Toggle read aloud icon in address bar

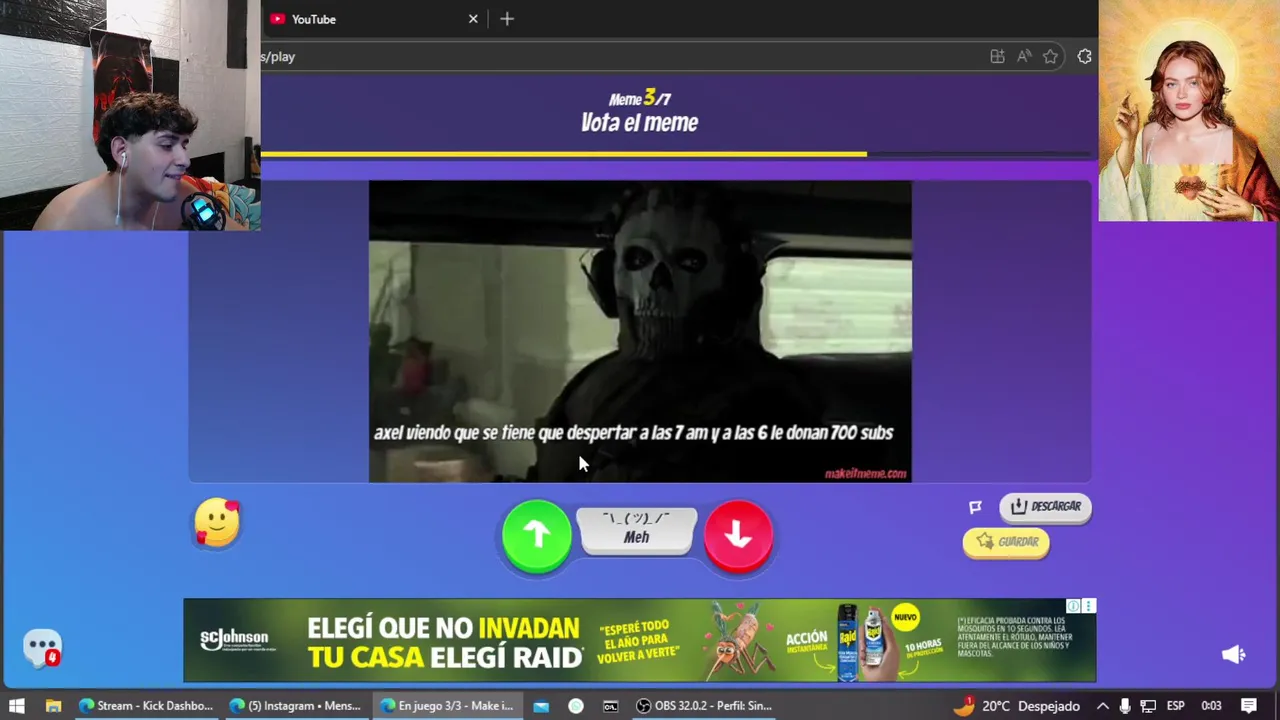coord(1024,57)
